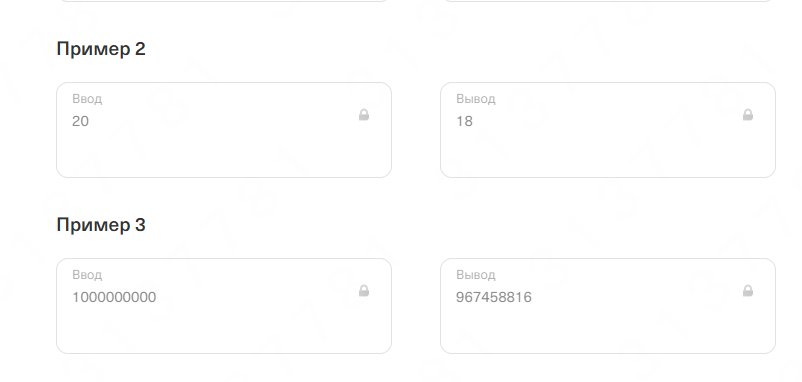Click the Вывод label in Пример 2
This screenshot has height=382, width=802.
coord(476,99)
